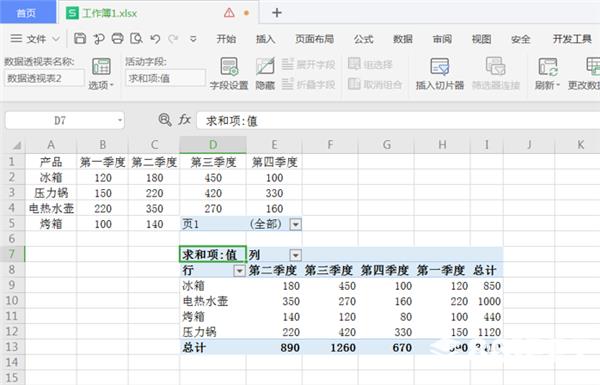This screenshot has width=600, height=385.
Task: Click the zoom magnifier beside fx
Action: coord(165,120)
